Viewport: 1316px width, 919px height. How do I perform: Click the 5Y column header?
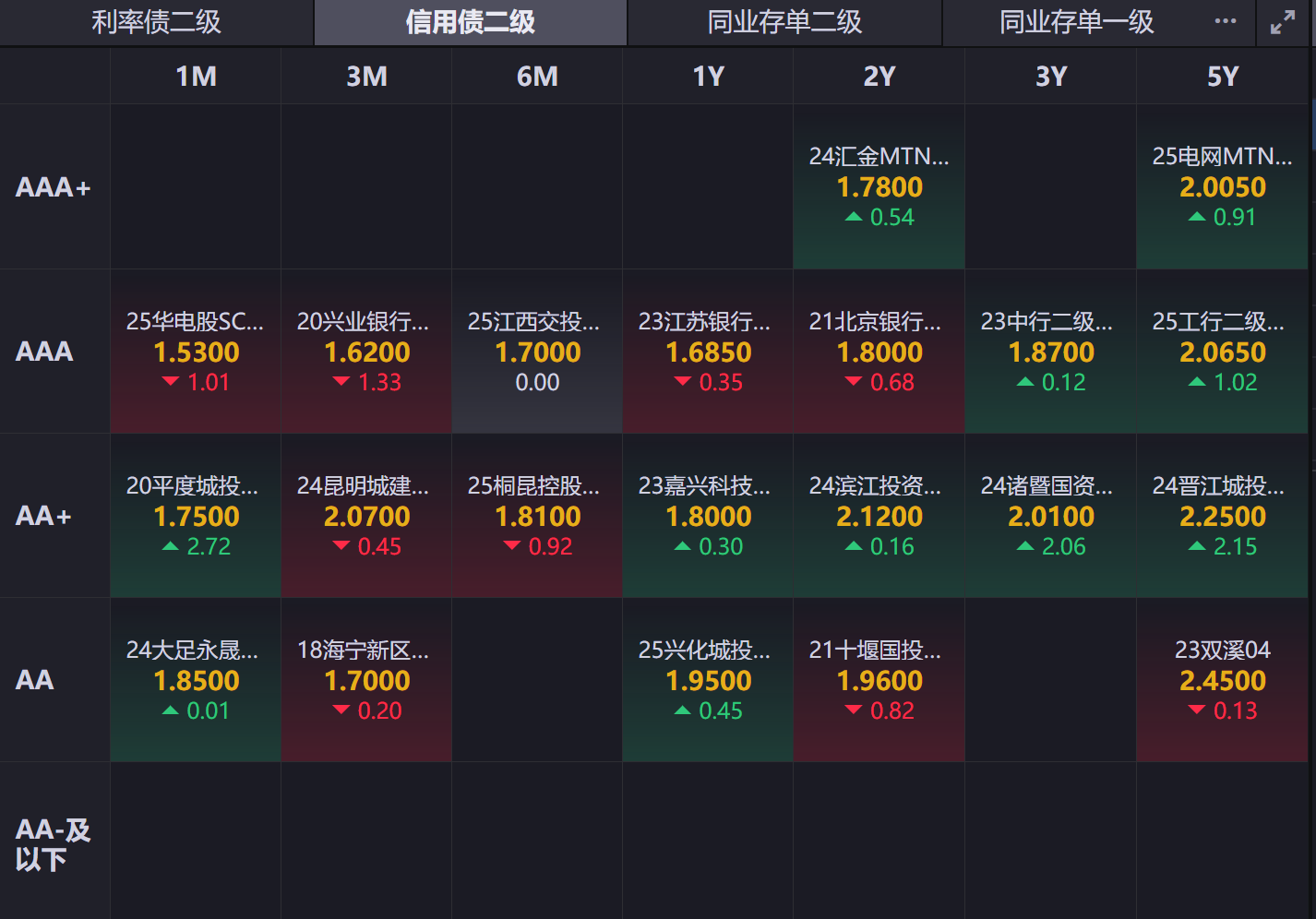point(1222,76)
